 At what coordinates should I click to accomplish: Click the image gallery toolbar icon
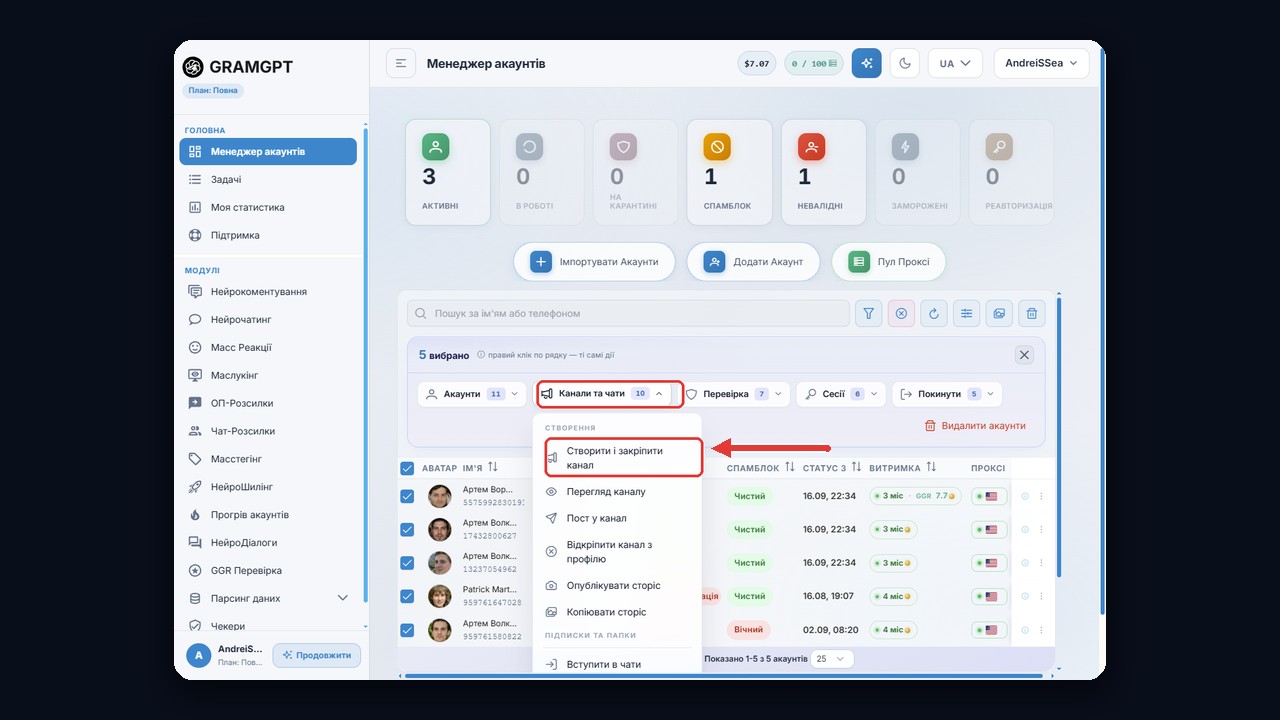(x=999, y=313)
